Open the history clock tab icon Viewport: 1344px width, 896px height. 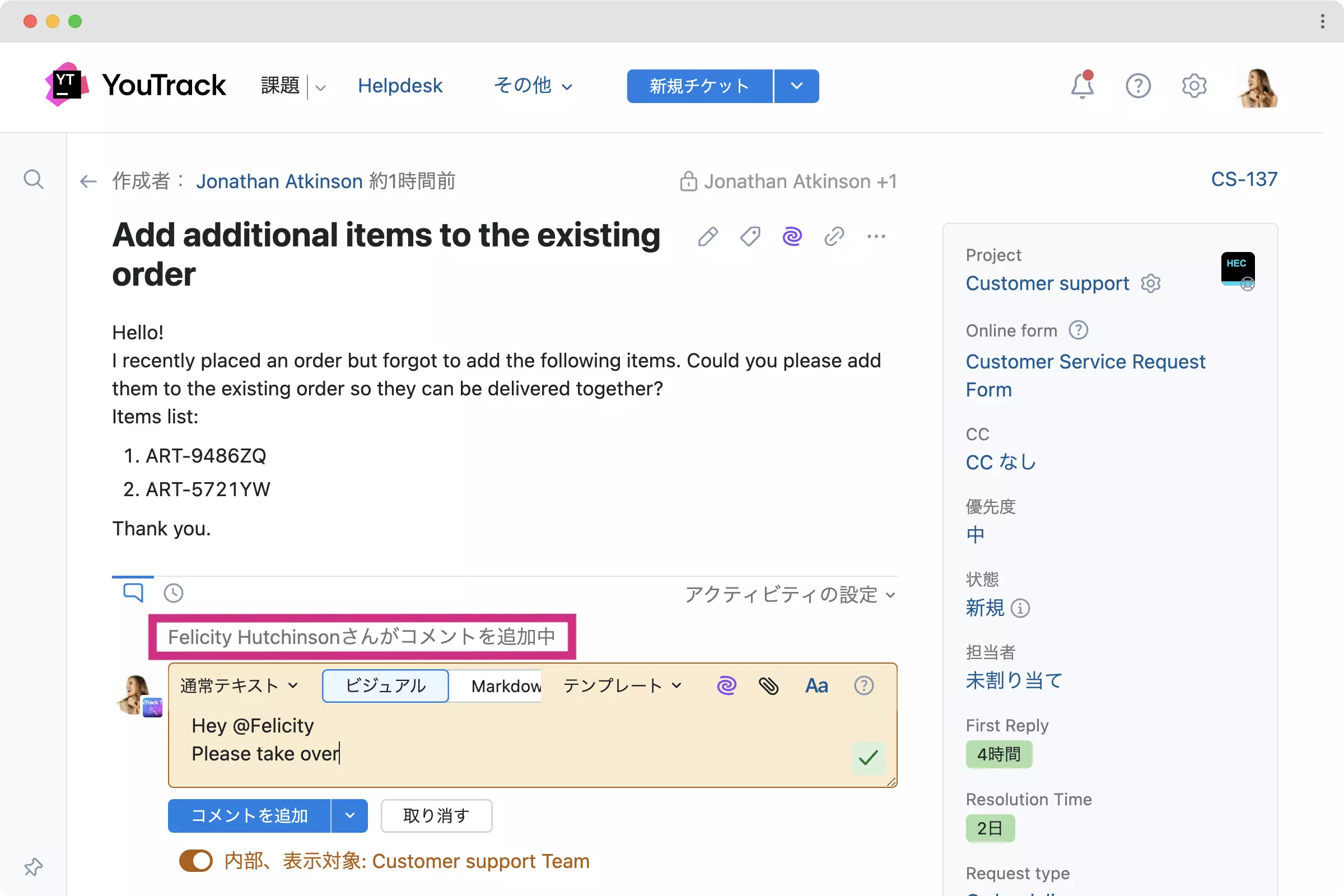tap(173, 593)
